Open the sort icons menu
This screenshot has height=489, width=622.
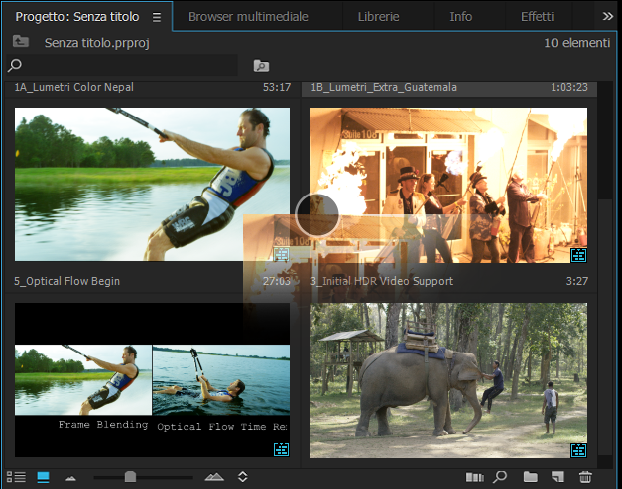pos(243,477)
